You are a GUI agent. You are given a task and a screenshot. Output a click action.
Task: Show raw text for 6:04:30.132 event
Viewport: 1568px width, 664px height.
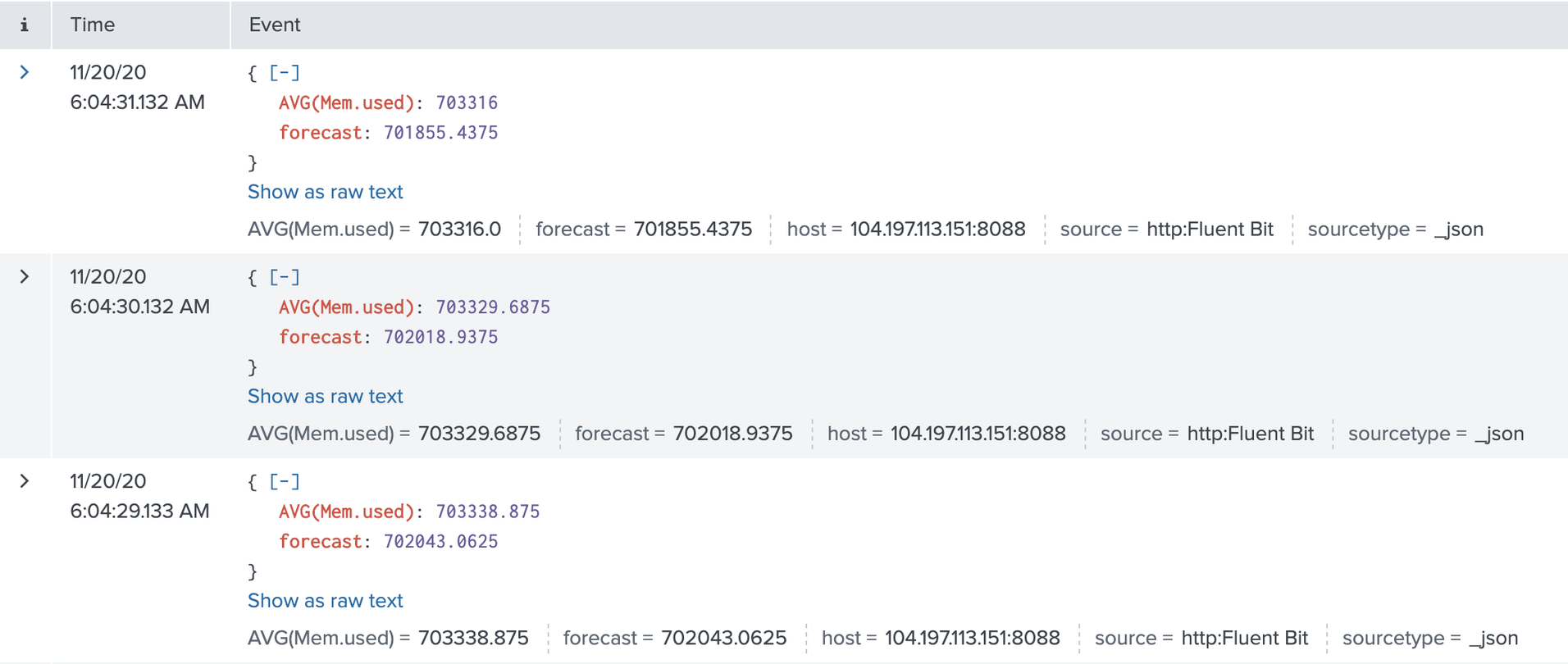(326, 396)
